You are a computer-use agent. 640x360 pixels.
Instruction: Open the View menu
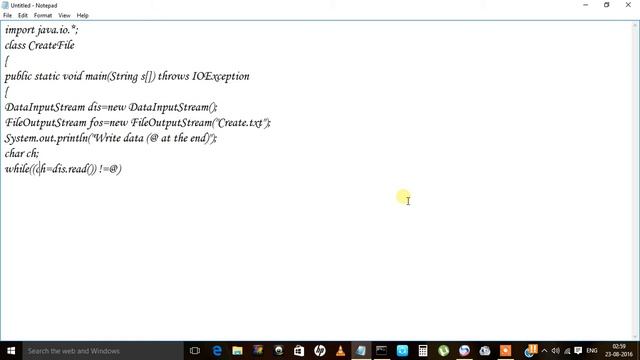[64, 16]
